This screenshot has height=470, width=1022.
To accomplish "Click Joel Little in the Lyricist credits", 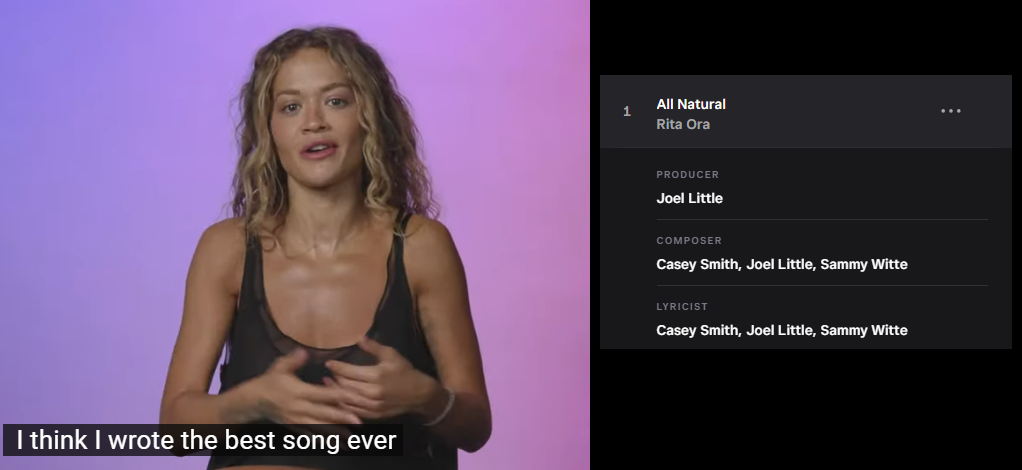I will point(780,330).
